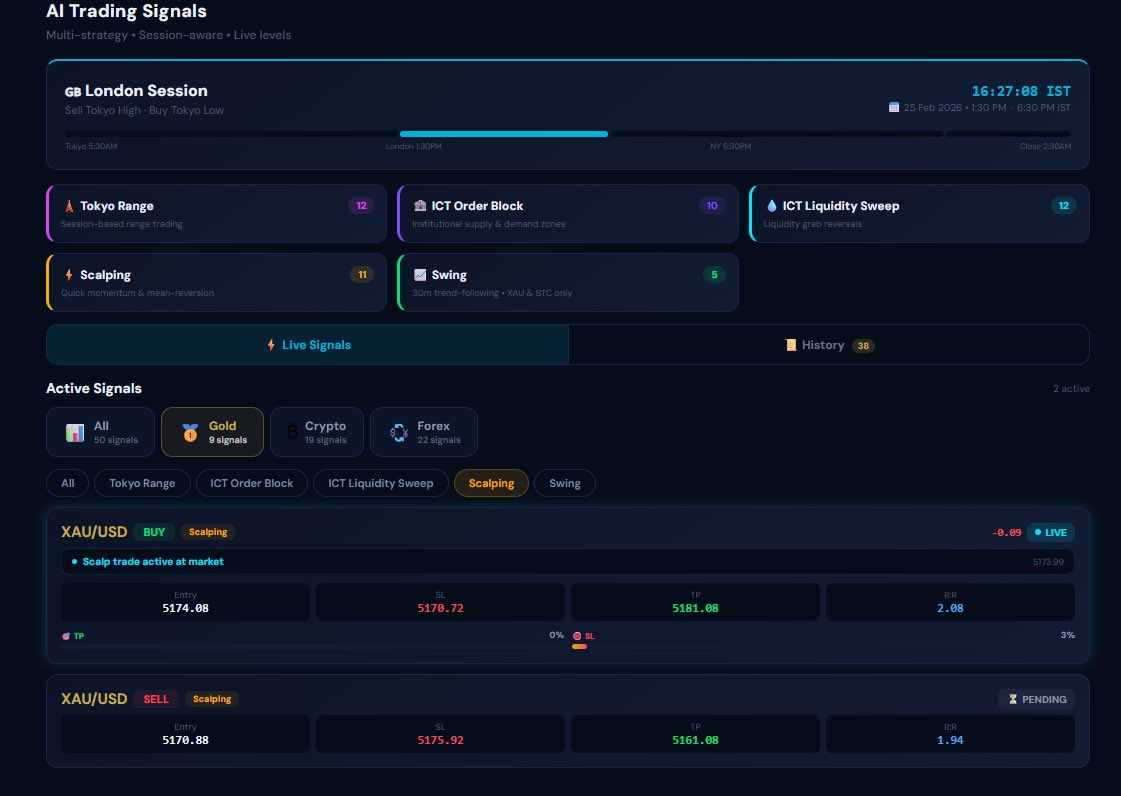Click the ICT Order Block count badge 10
Viewport: 1121px width, 796px height.
[x=712, y=206]
